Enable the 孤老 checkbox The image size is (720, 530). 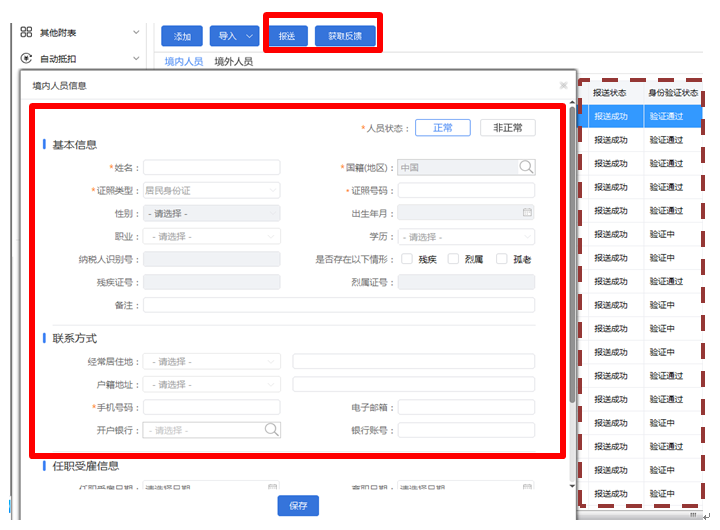click(x=502, y=259)
